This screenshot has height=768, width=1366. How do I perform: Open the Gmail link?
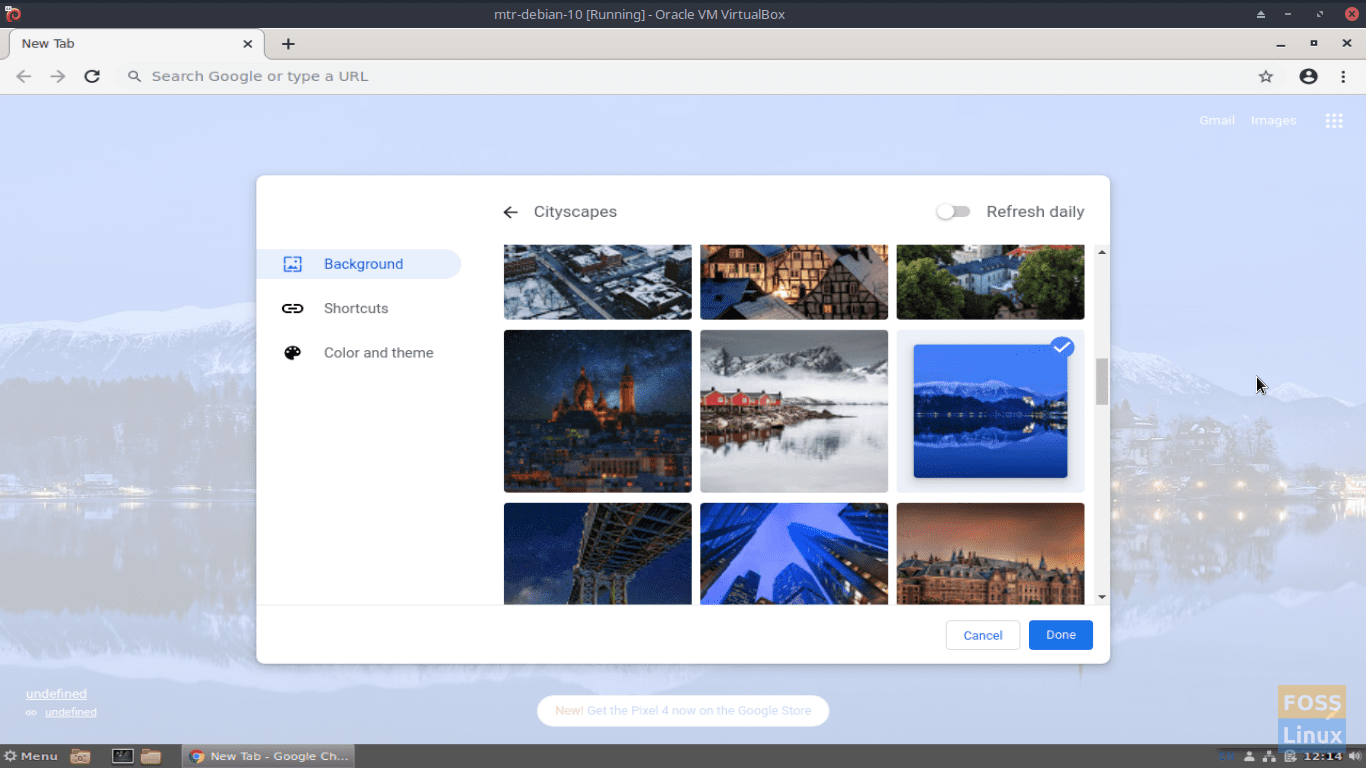1217,120
